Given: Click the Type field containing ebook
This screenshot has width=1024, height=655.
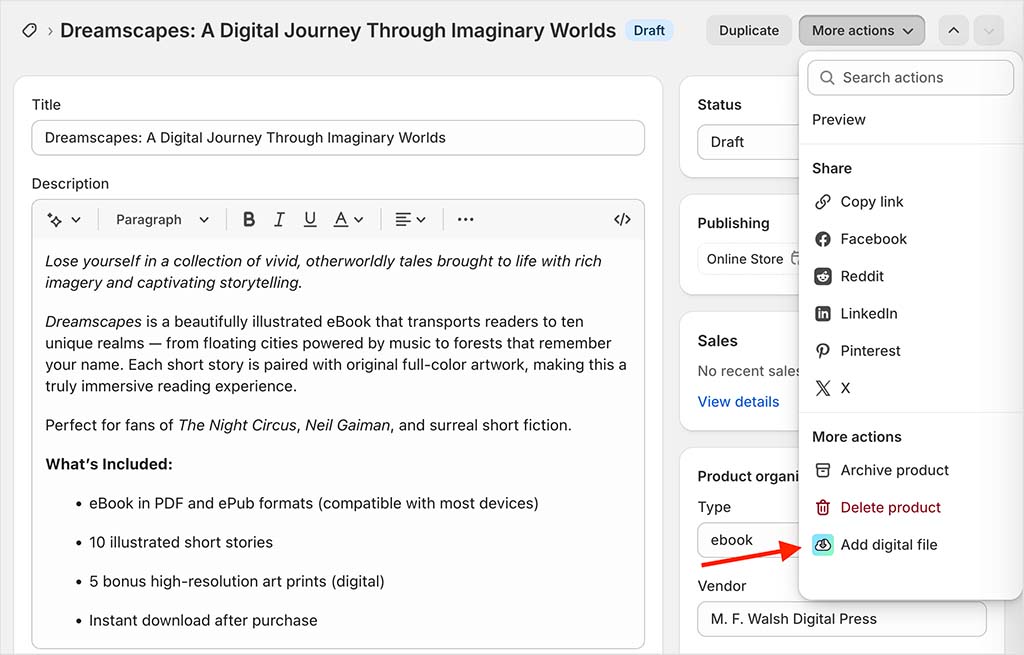Looking at the screenshot, I should coord(748,540).
